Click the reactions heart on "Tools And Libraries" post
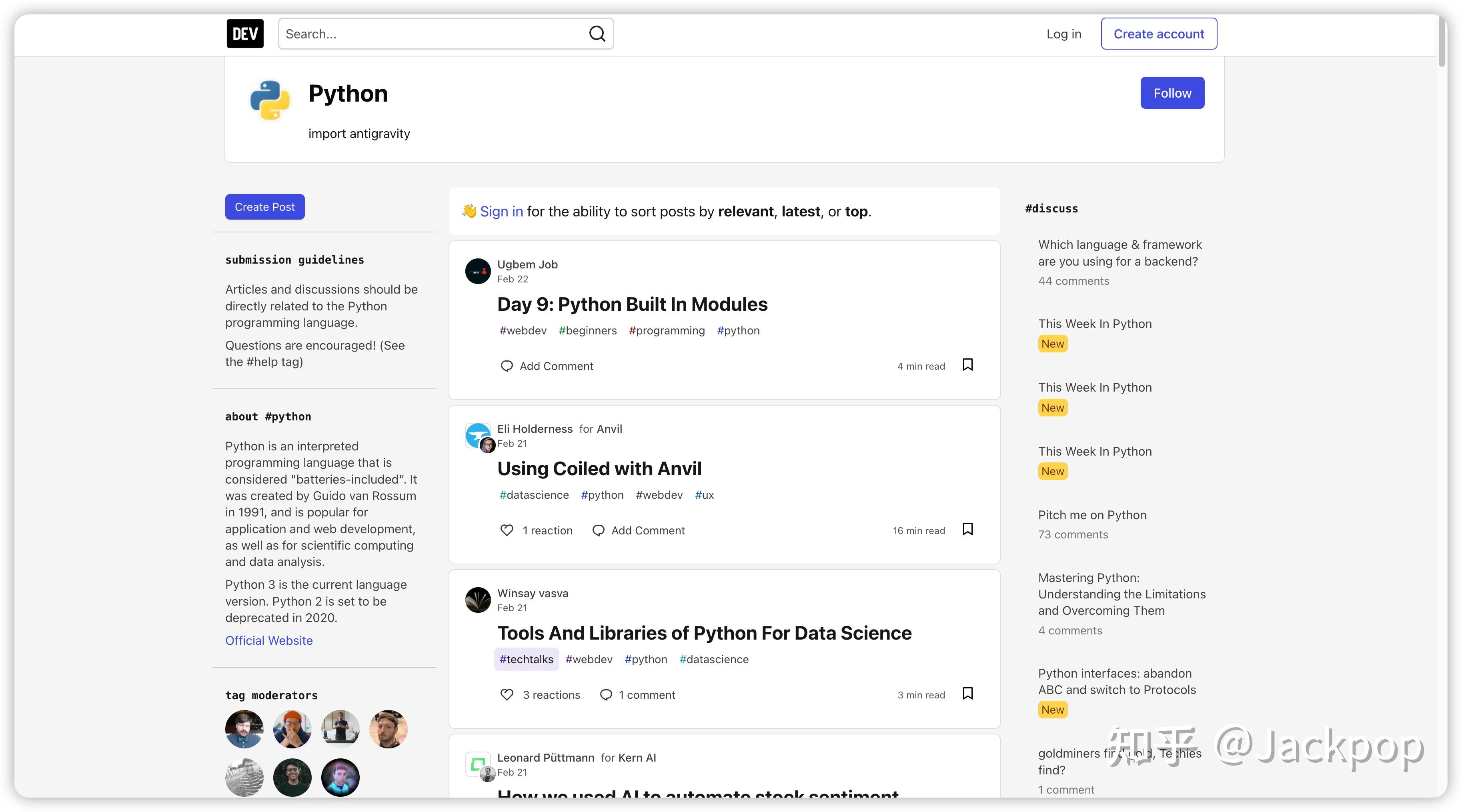Viewport: 1462px width, 812px height. pos(506,694)
